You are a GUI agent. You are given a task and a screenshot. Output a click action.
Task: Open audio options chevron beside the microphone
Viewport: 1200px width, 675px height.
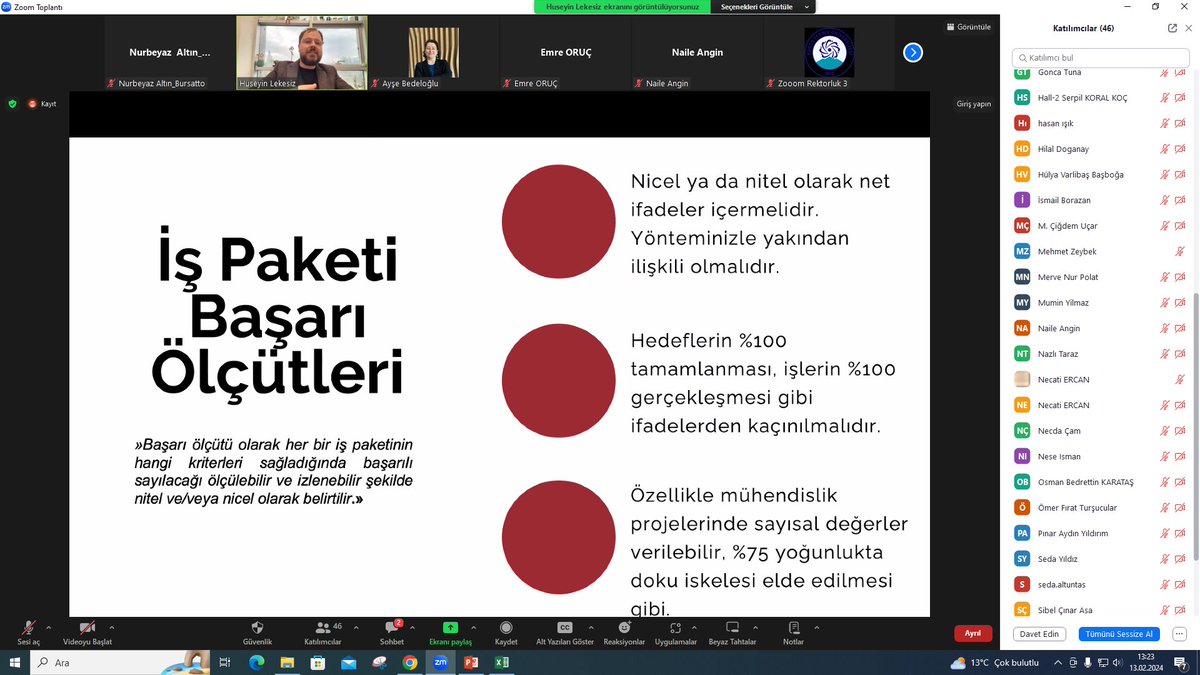click(47, 628)
